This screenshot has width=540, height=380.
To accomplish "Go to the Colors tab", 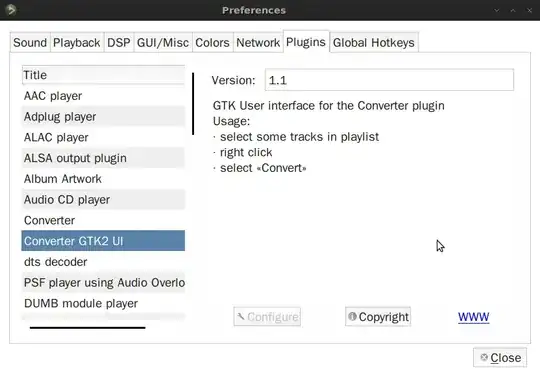I will click(x=212, y=43).
